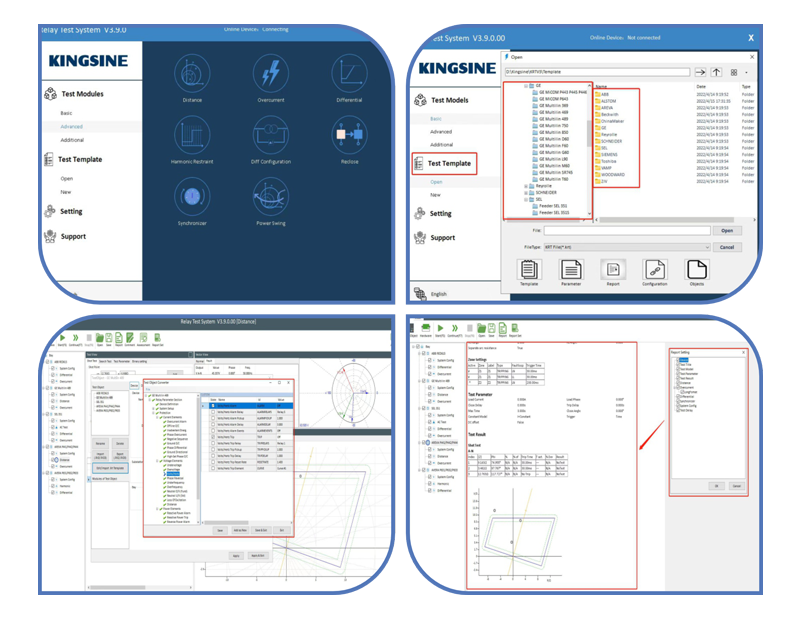Collapse Overcurrent node in Report Setting tree
Screen dimensions: 800x619
(674, 387)
